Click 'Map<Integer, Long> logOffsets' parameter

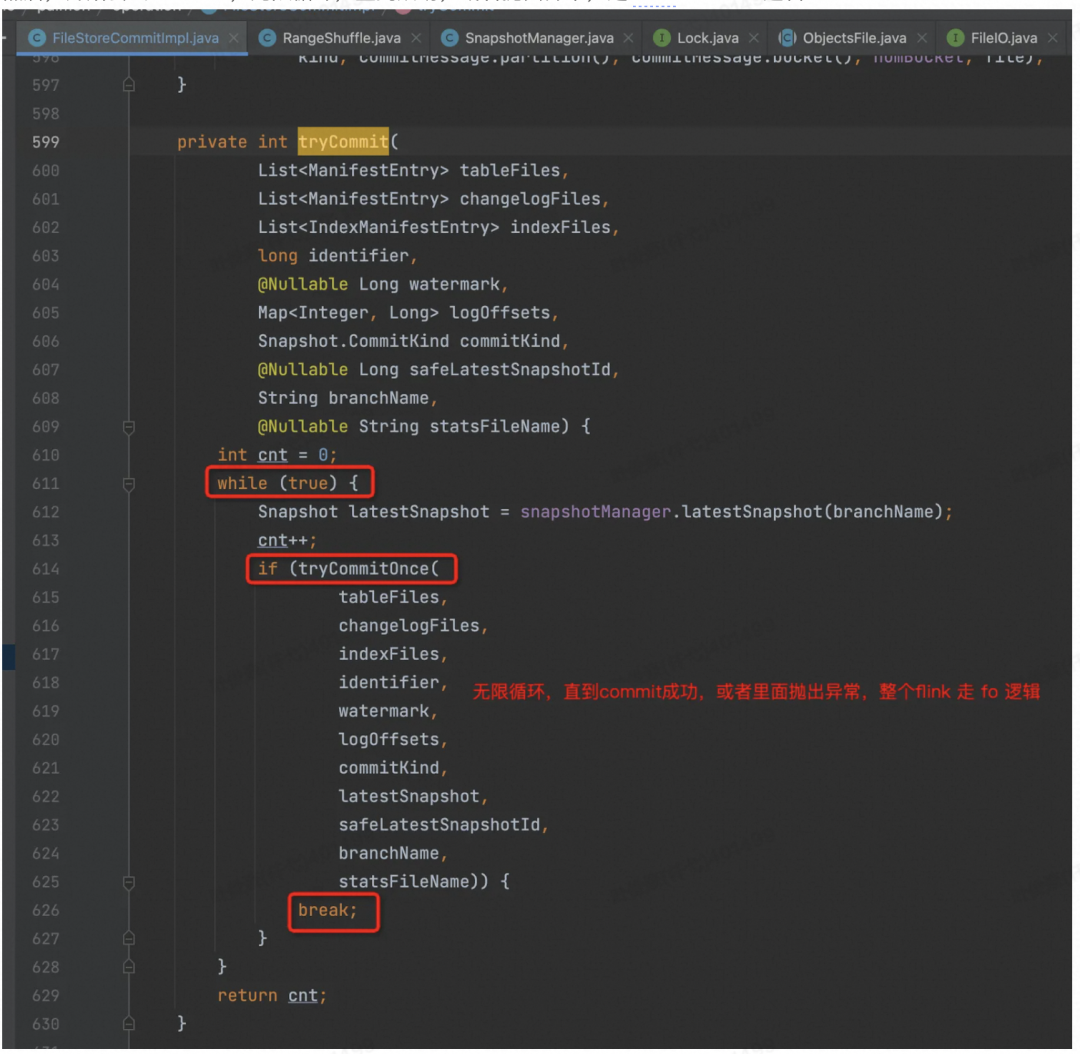click(404, 313)
